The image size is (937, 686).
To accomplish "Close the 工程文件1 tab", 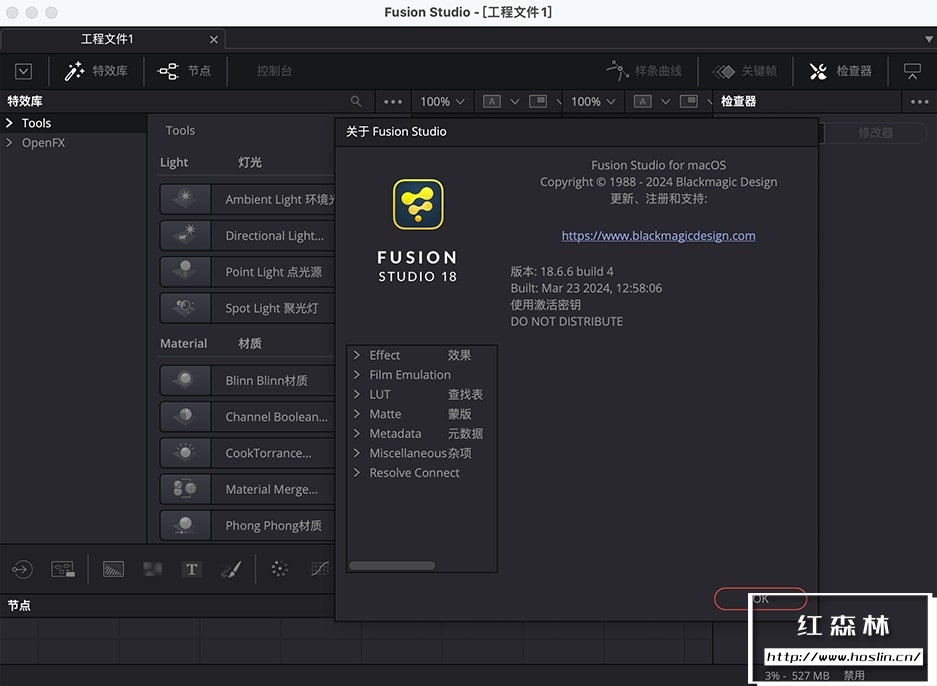I will (214, 39).
